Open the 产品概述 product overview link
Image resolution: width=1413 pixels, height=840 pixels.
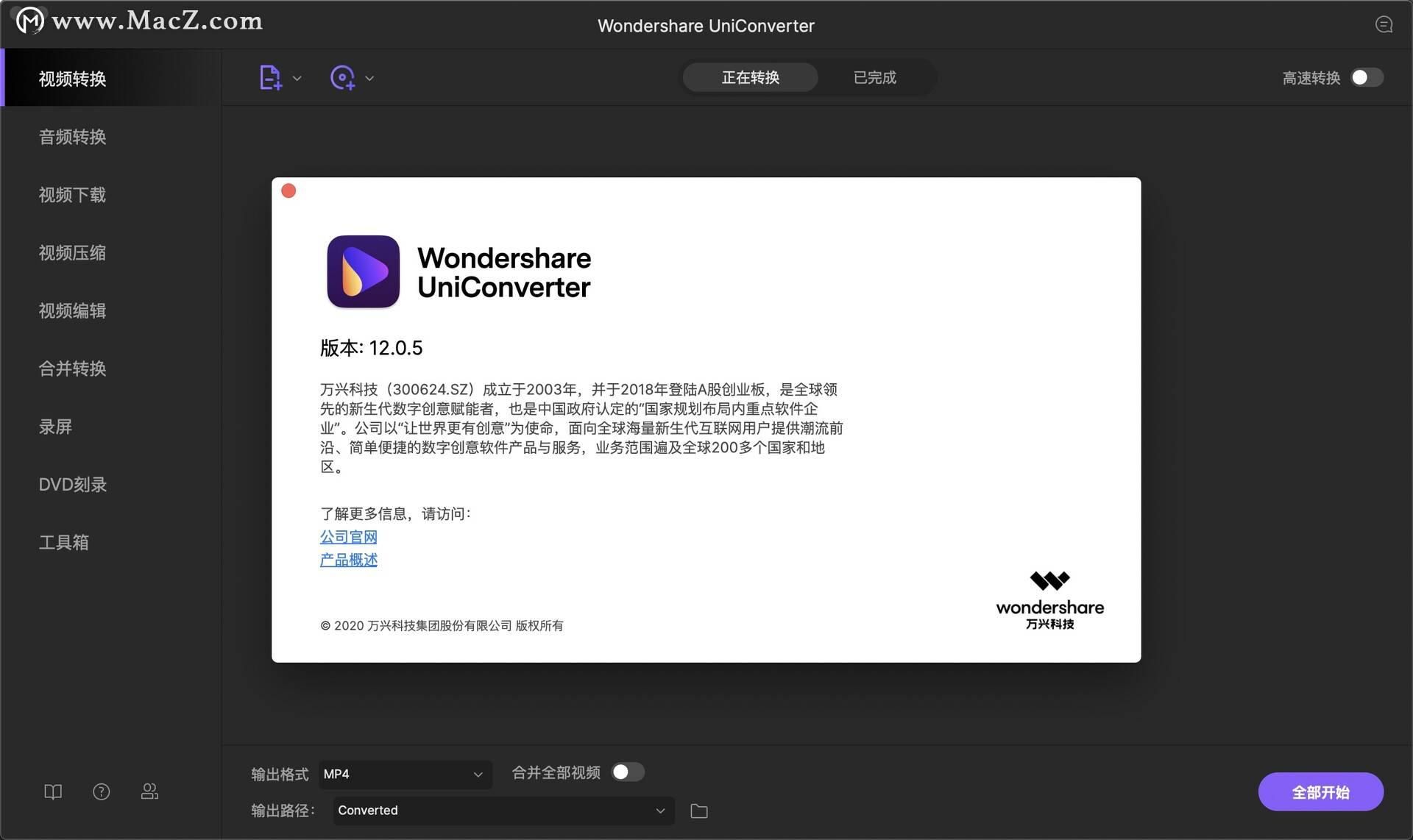[348, 560]
